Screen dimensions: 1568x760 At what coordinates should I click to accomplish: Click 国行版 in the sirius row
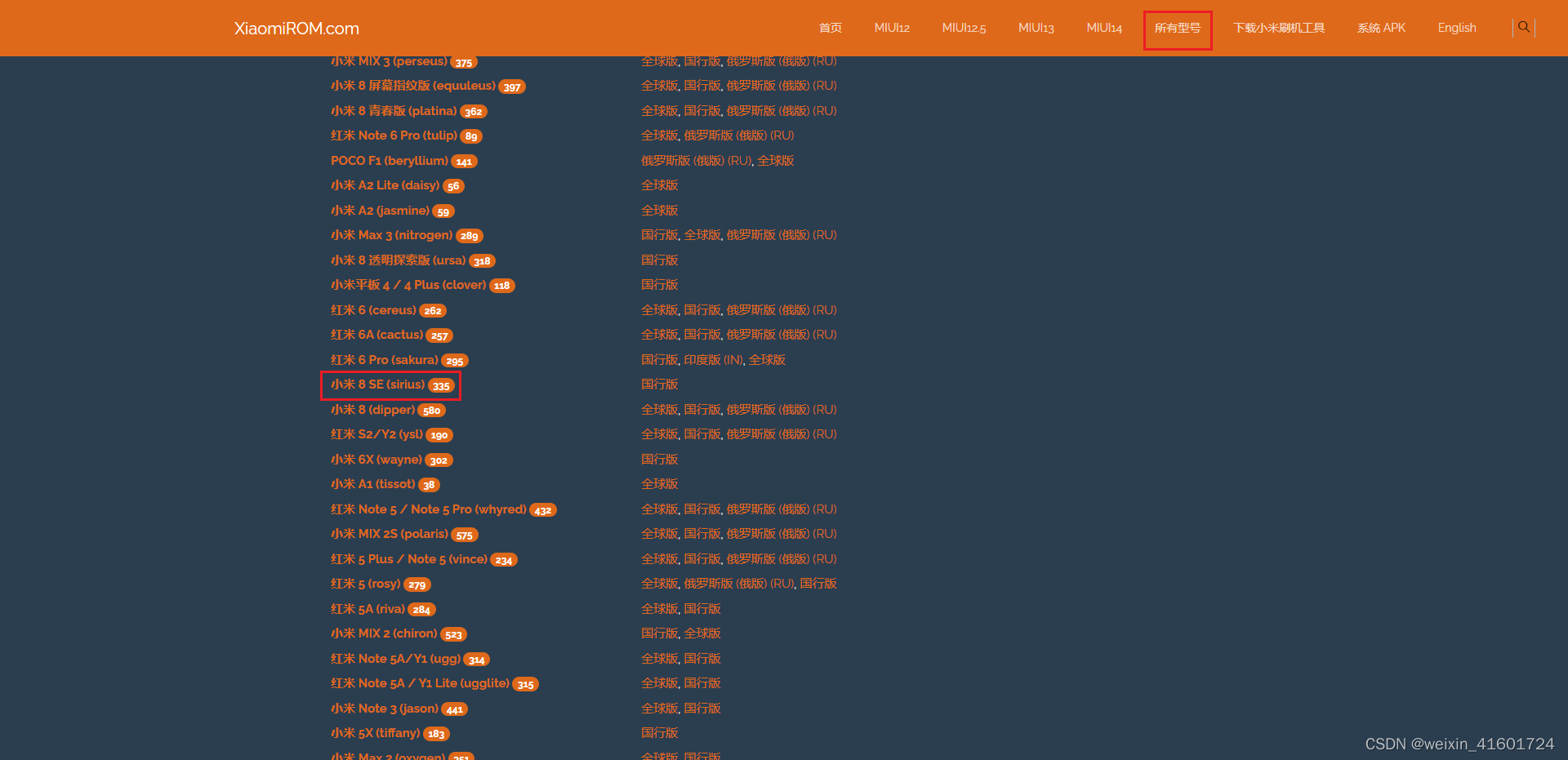tap(660, 384)
